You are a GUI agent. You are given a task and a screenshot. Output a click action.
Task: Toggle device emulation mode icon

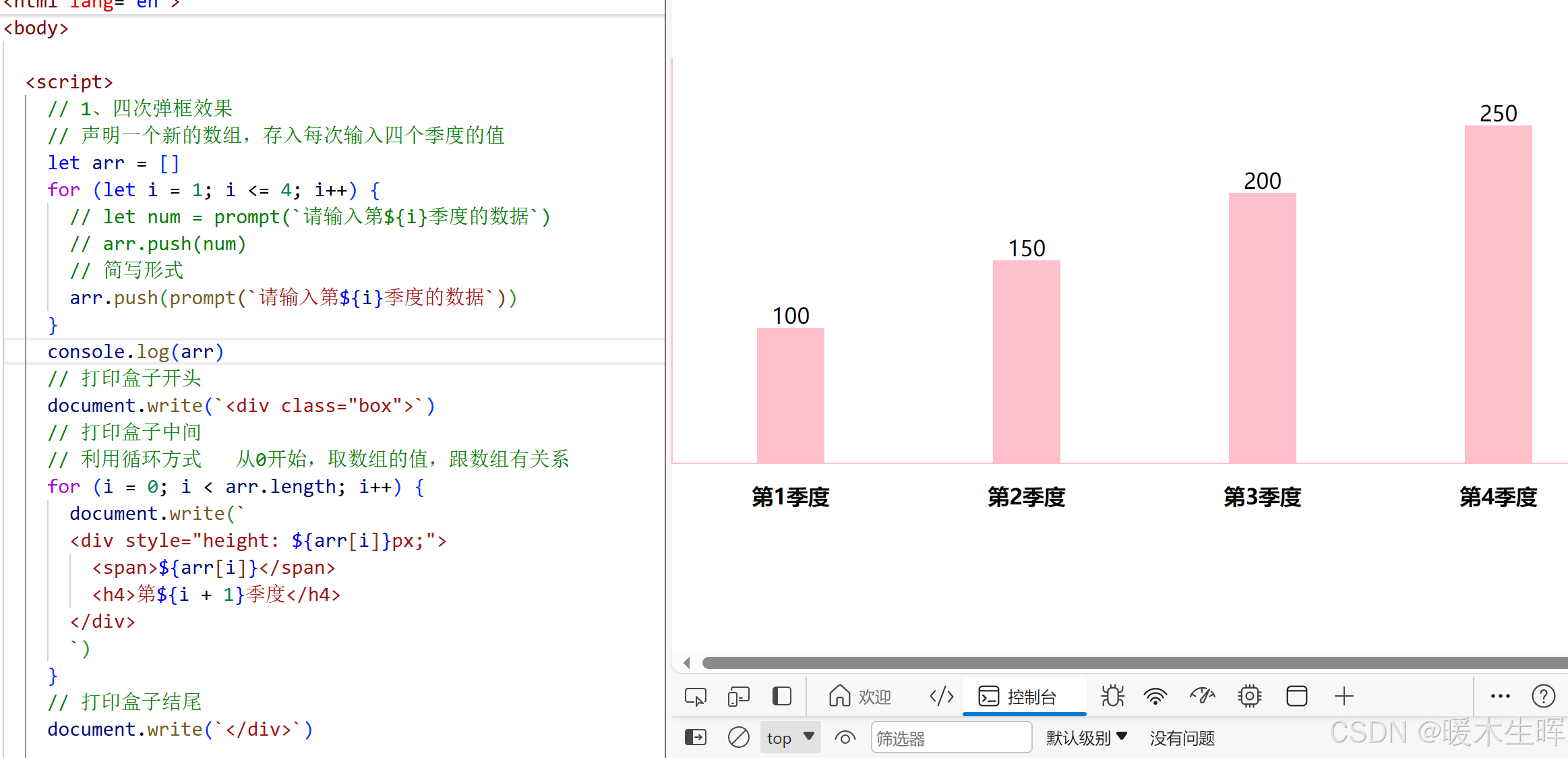coord(738,696)
